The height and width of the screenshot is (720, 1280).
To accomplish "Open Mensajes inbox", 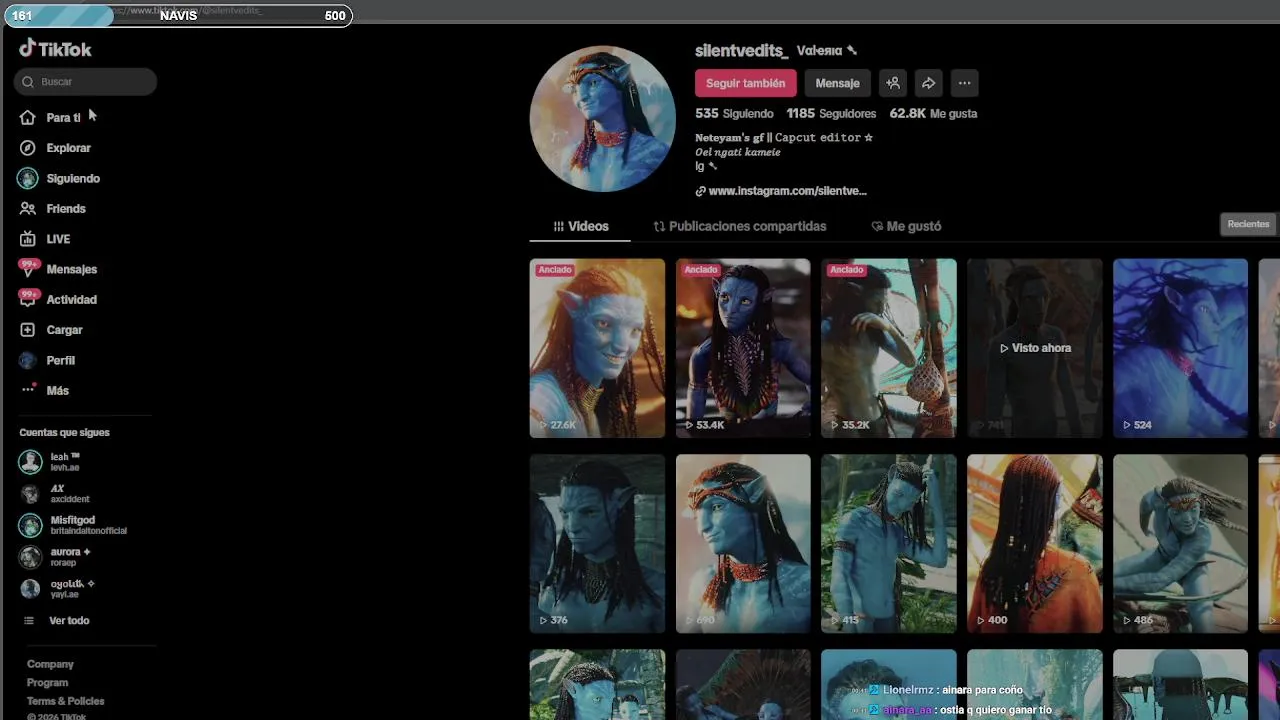I will (71, 269).
